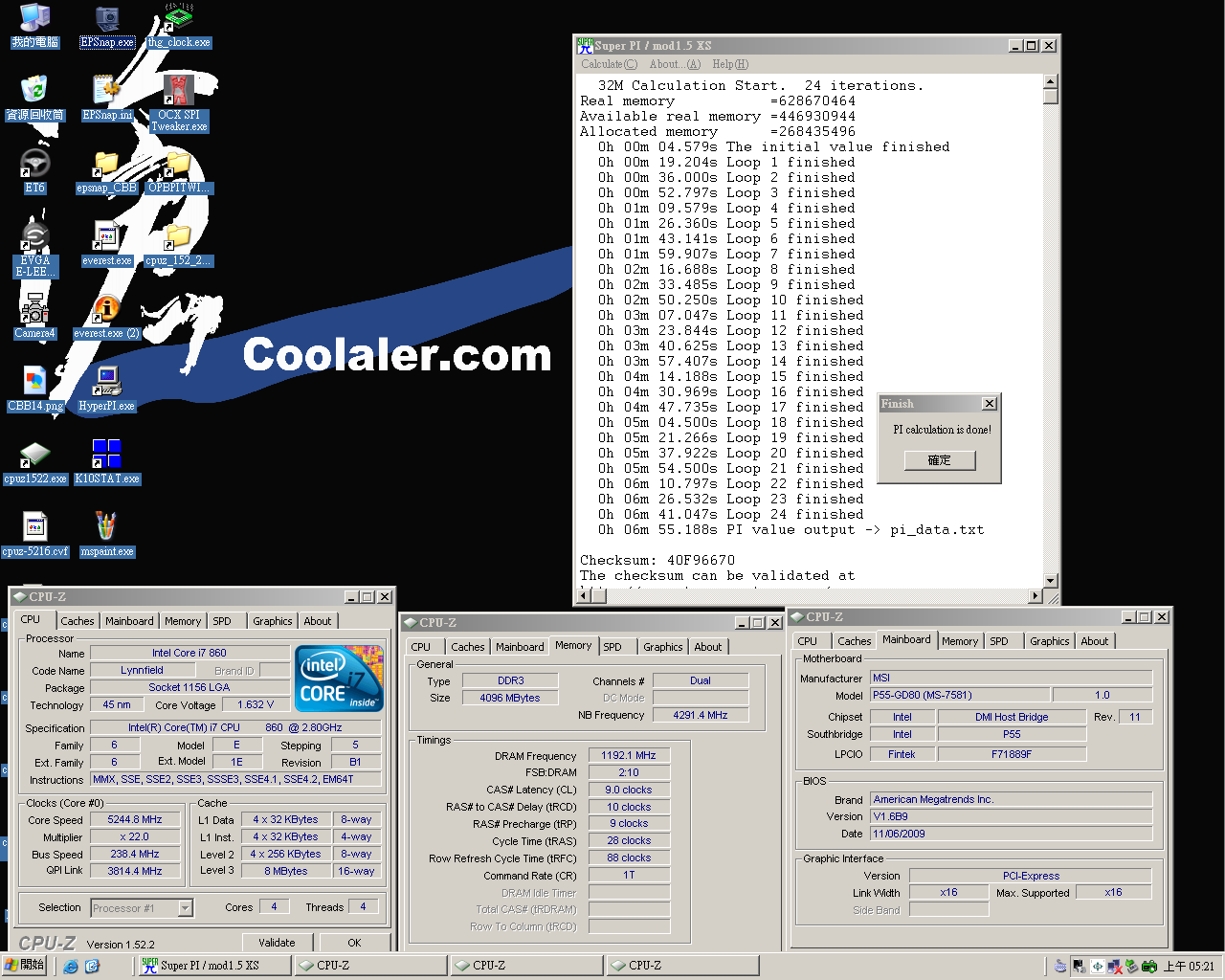Click the Validate button in CPU-Z

point(277,943)
